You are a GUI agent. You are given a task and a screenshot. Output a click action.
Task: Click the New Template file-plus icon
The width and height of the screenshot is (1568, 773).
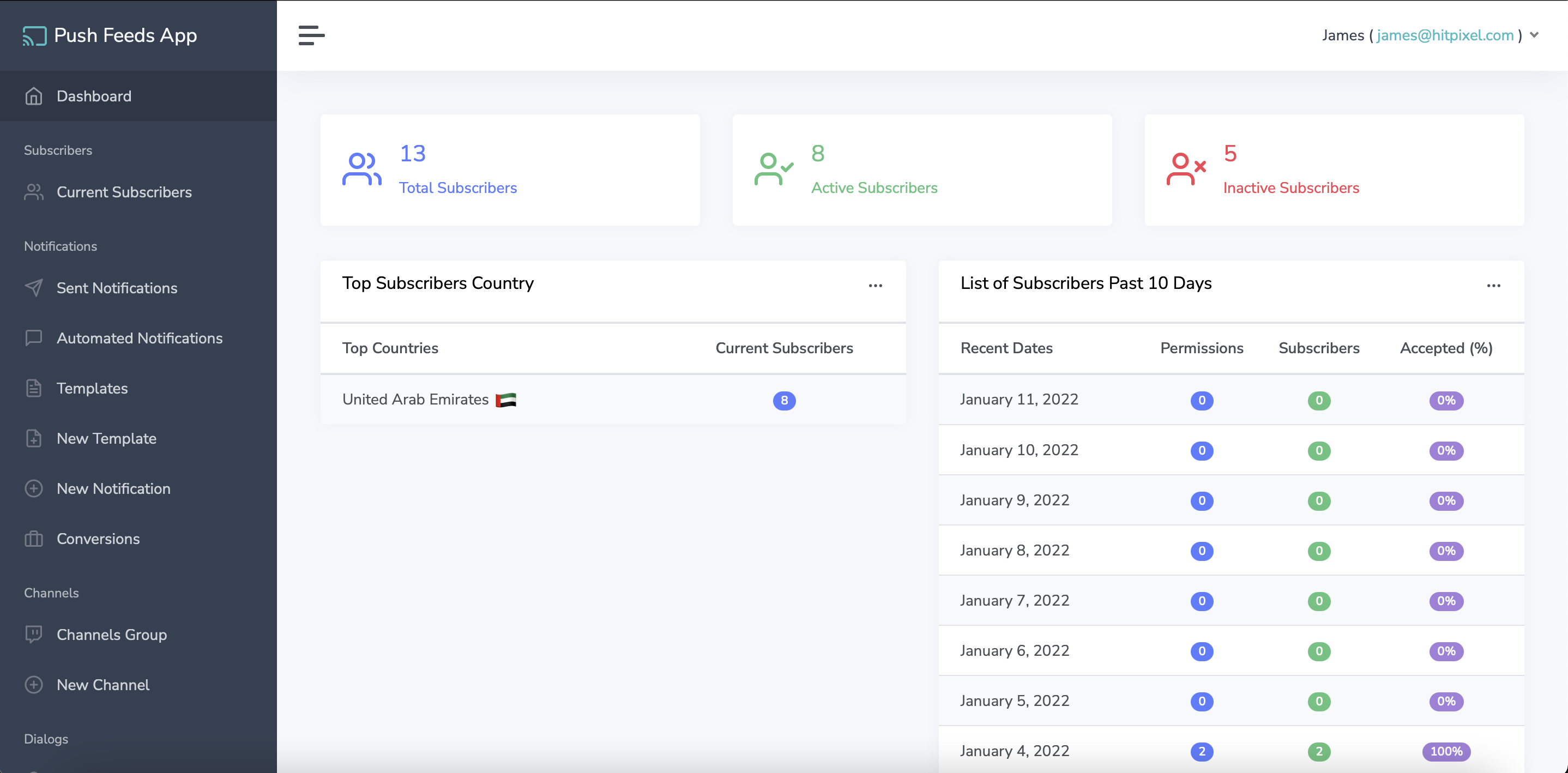(33, 438)
